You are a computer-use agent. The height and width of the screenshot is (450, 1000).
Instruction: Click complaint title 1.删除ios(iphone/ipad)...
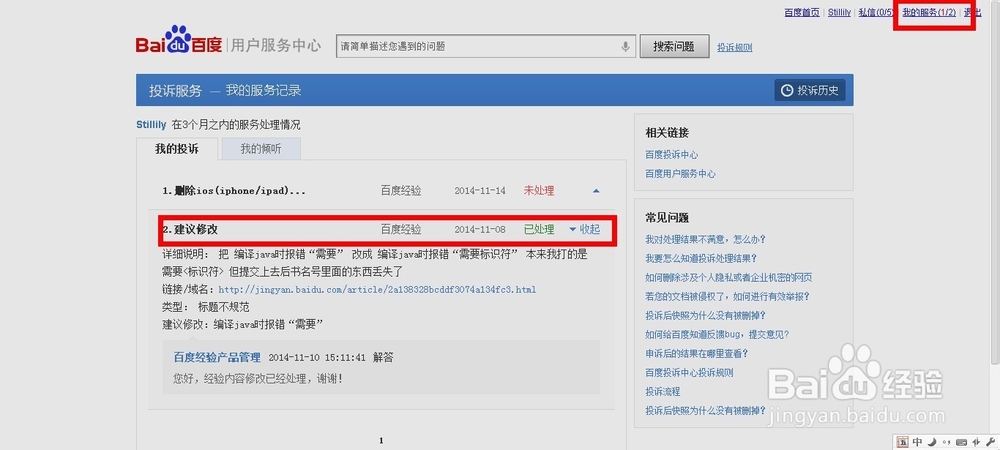click(x=233, y=191)
